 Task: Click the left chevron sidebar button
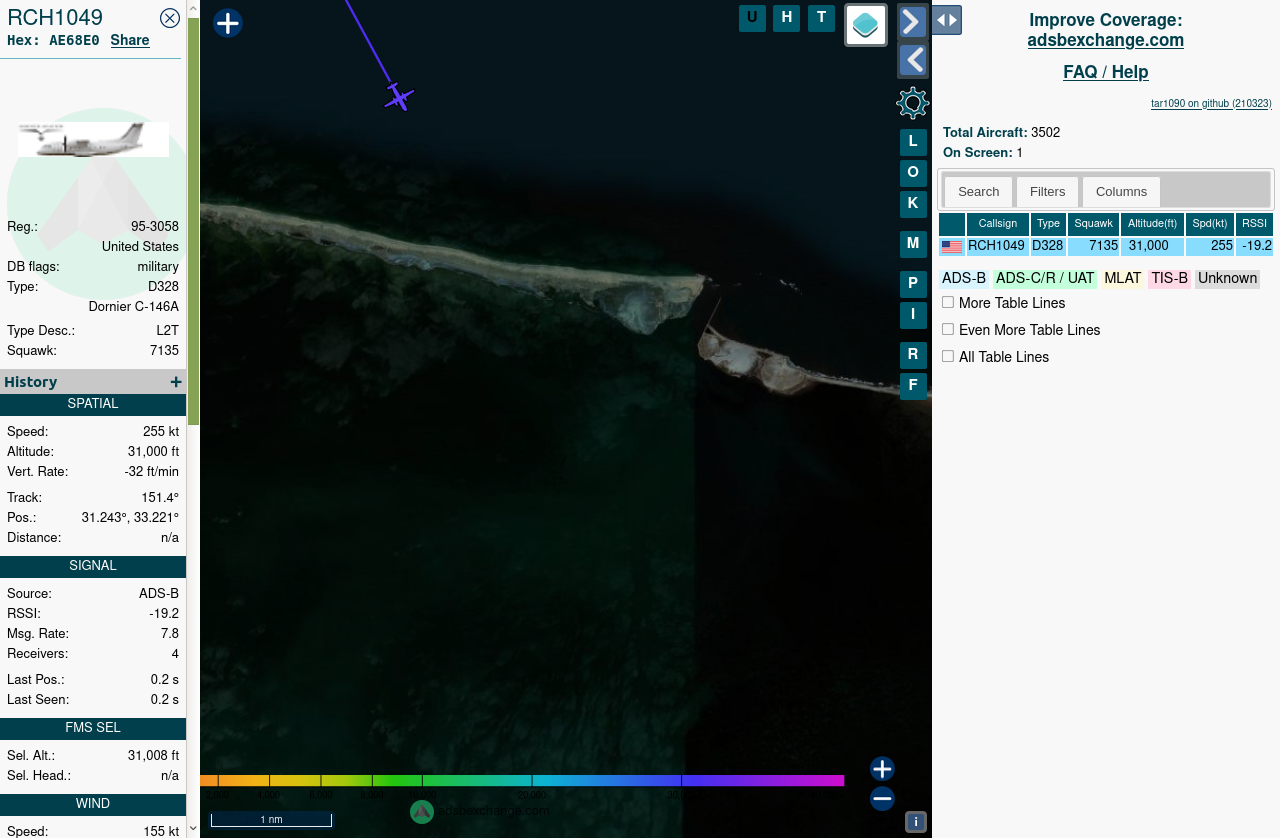[913, 60]
